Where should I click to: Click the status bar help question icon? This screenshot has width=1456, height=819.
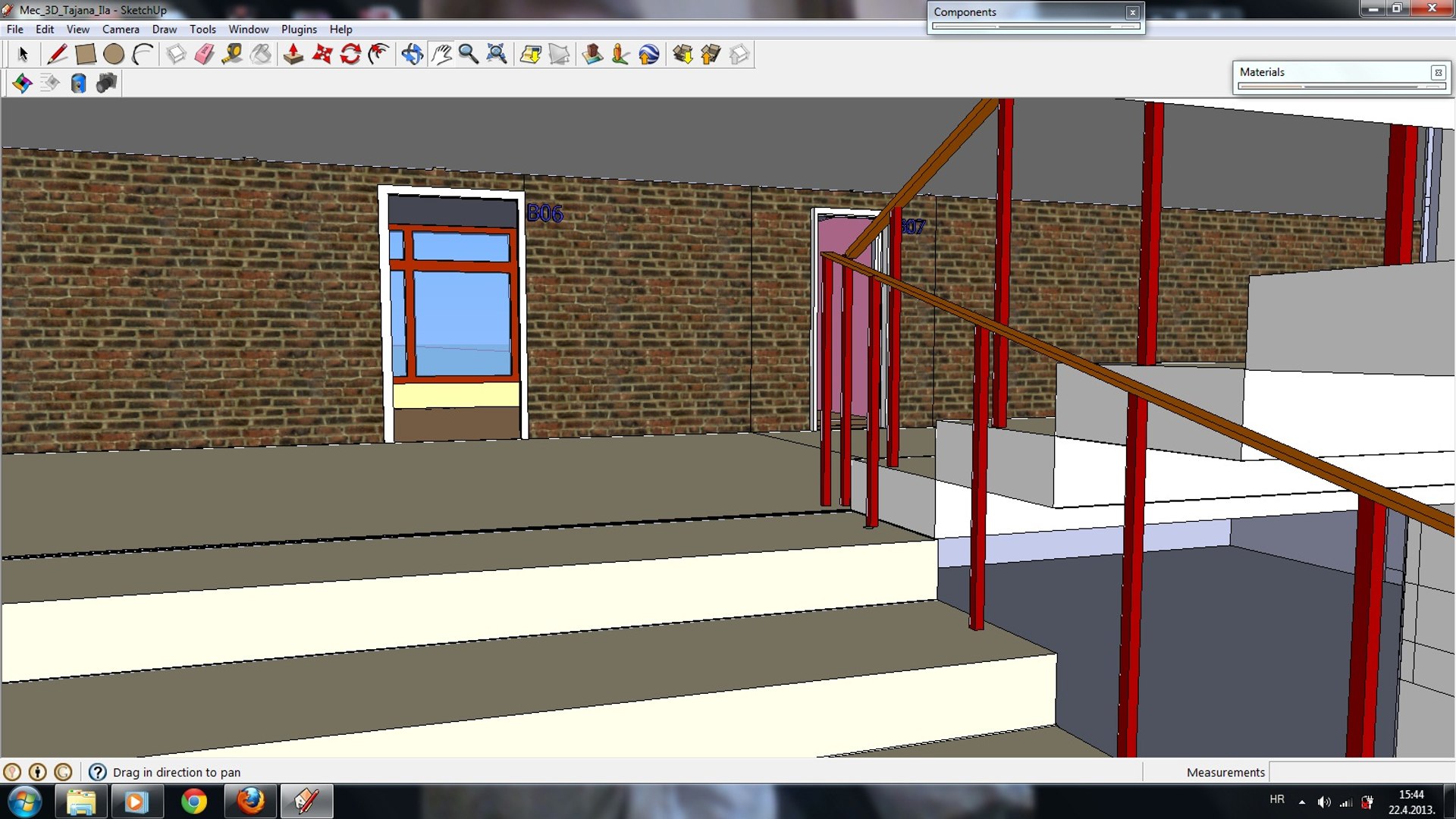point(97,772)
